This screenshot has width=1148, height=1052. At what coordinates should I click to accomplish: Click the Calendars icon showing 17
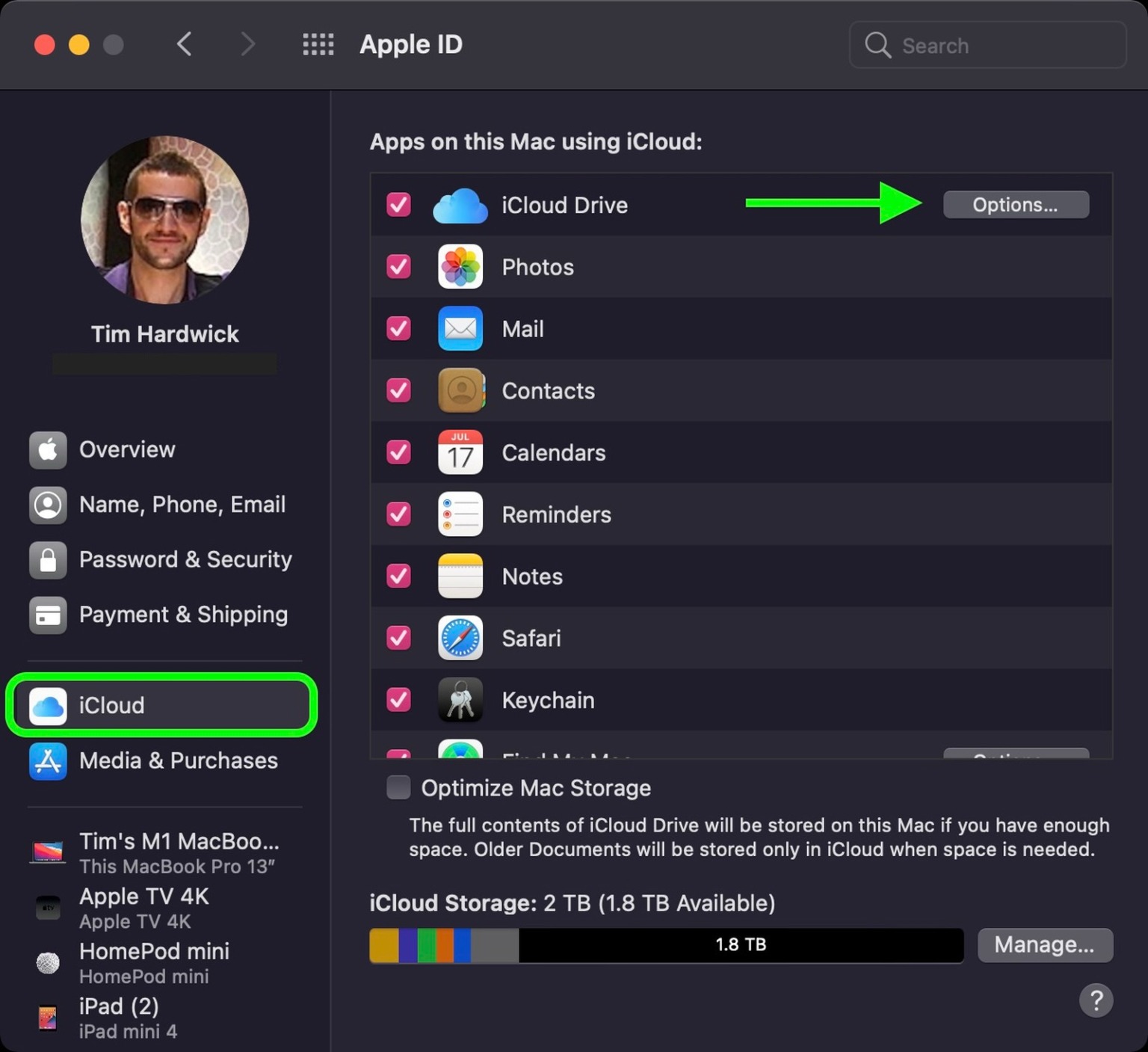(460, 452)
